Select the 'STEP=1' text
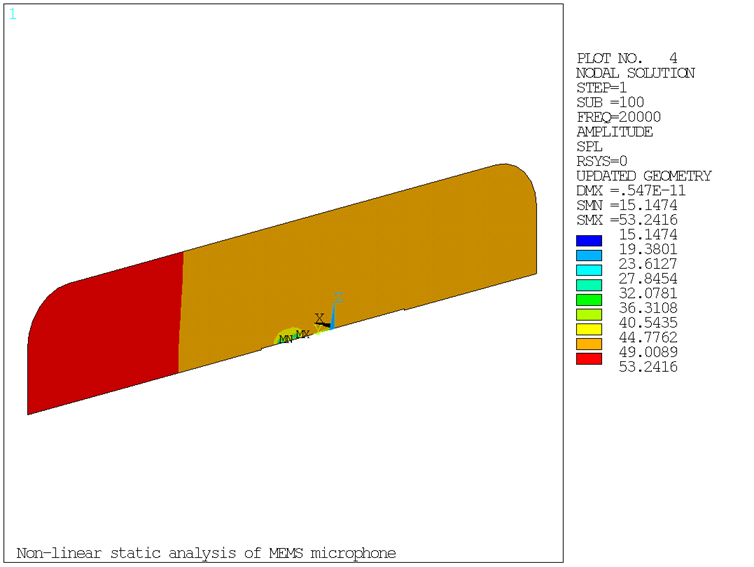Image resolution: width=754 pixels, height=567 pixels. [x=602, y=88]
